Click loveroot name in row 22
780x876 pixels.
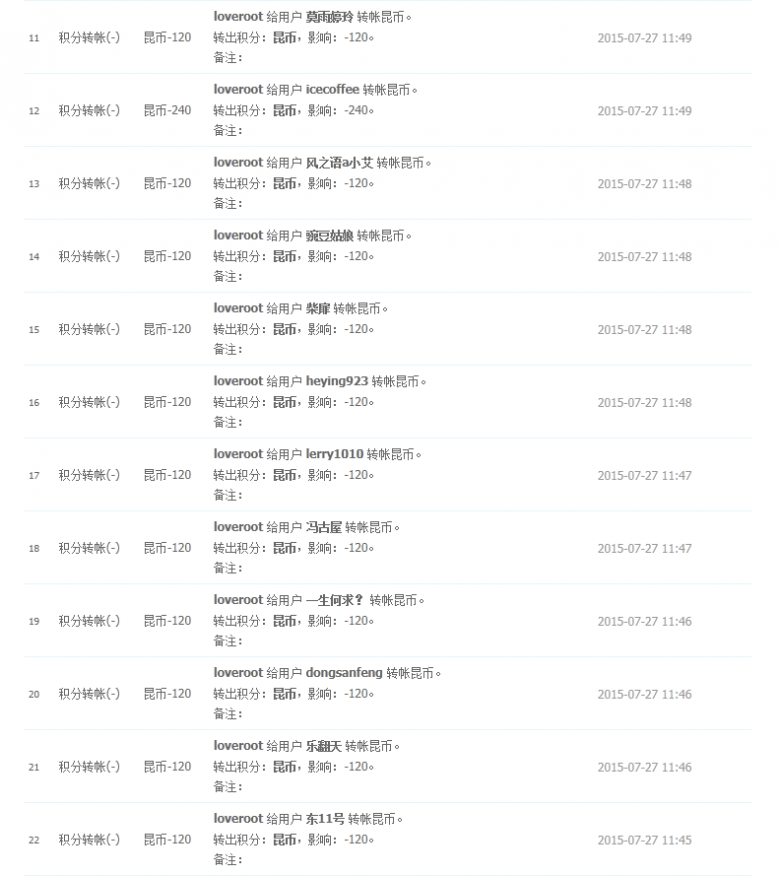pyautogui.click(x=238, y=818)
